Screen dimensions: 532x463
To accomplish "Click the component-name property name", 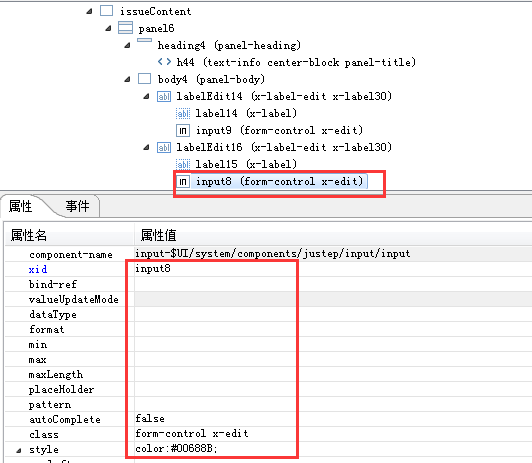I will pyautogui.click(x=71, y=254).
